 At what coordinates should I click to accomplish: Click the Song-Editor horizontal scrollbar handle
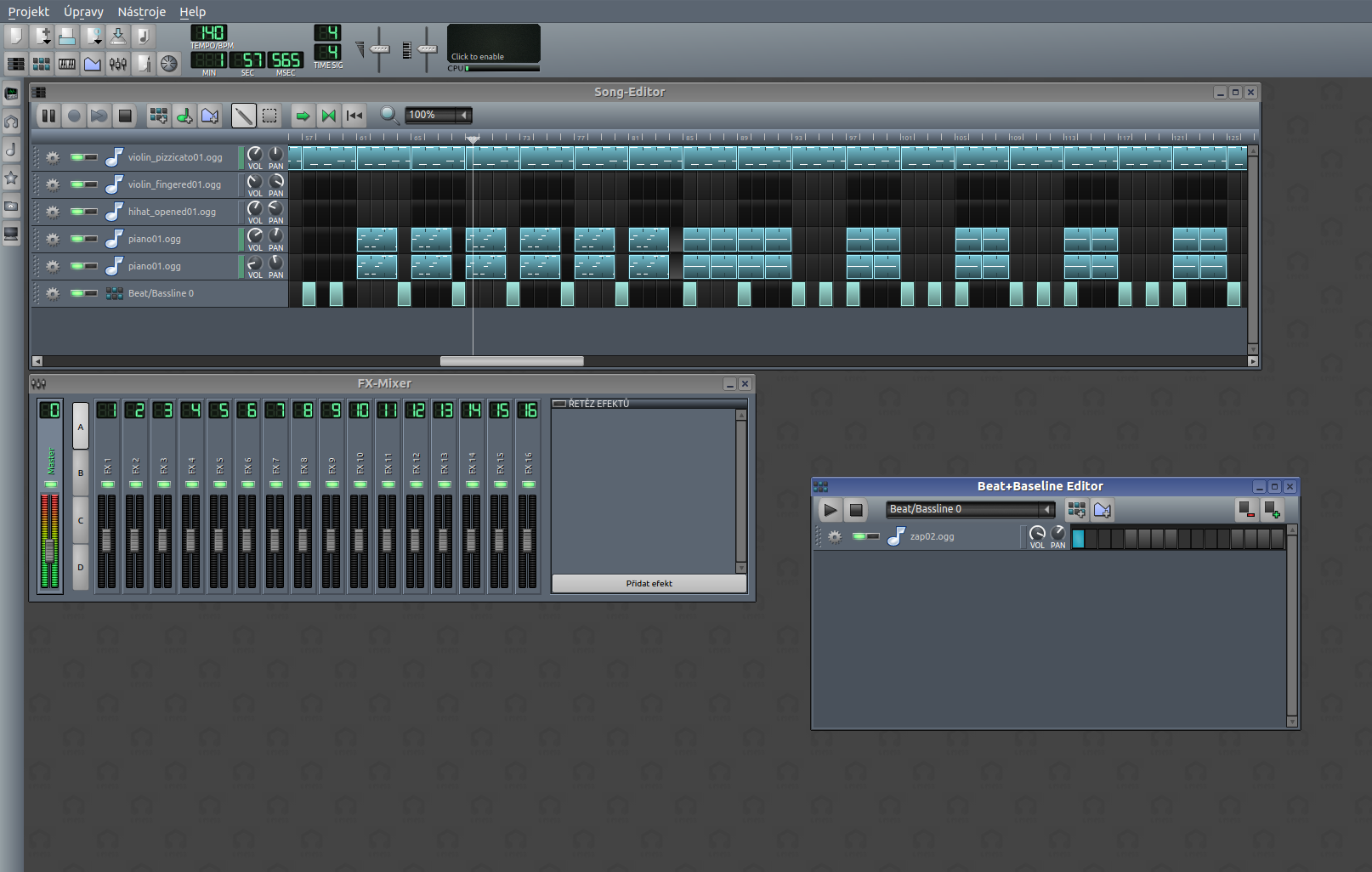click(512, 361)
